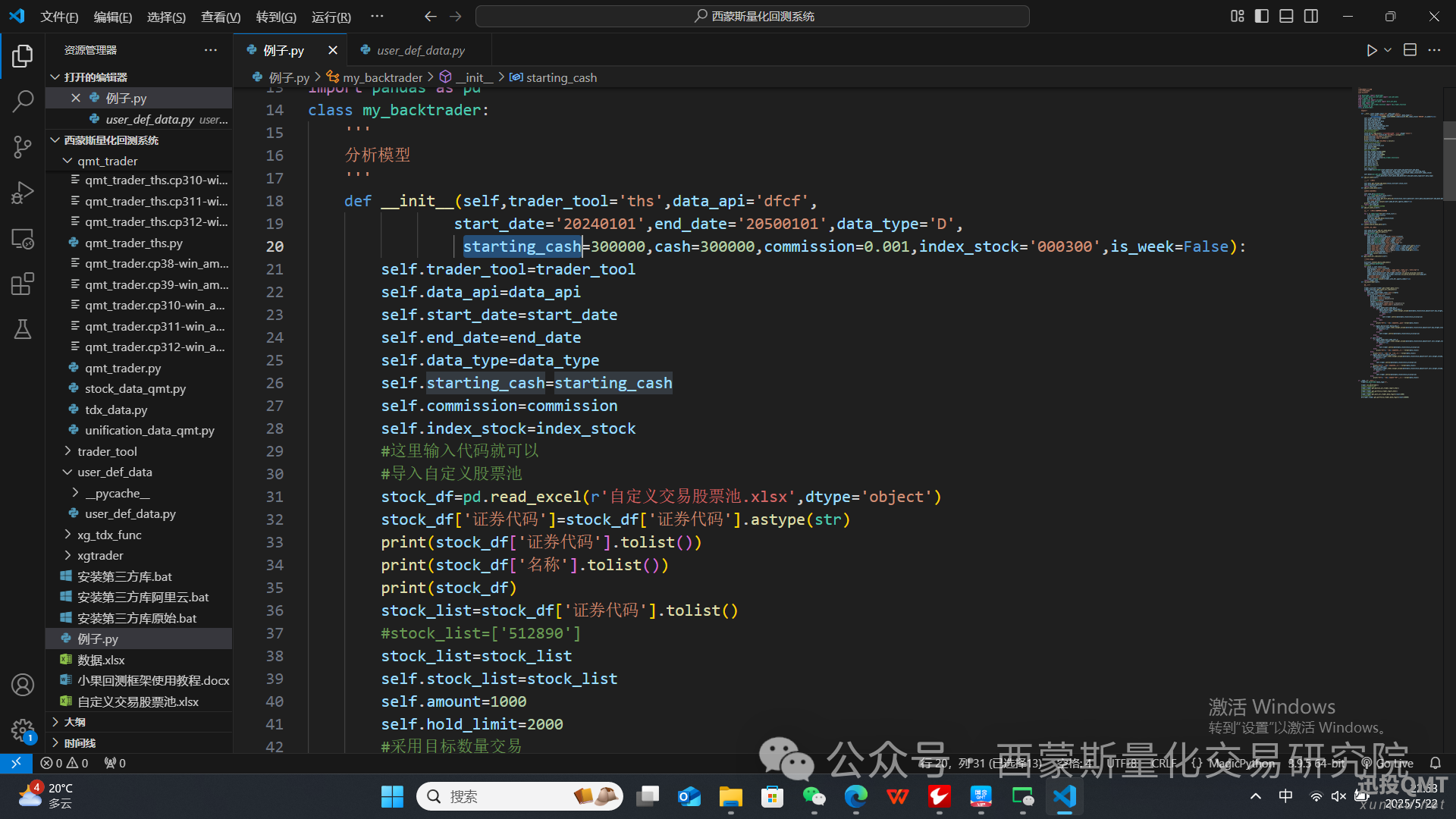The image size is (1456, 819).
Task: Open Run and Debug view
Action: tap(23, 193)
